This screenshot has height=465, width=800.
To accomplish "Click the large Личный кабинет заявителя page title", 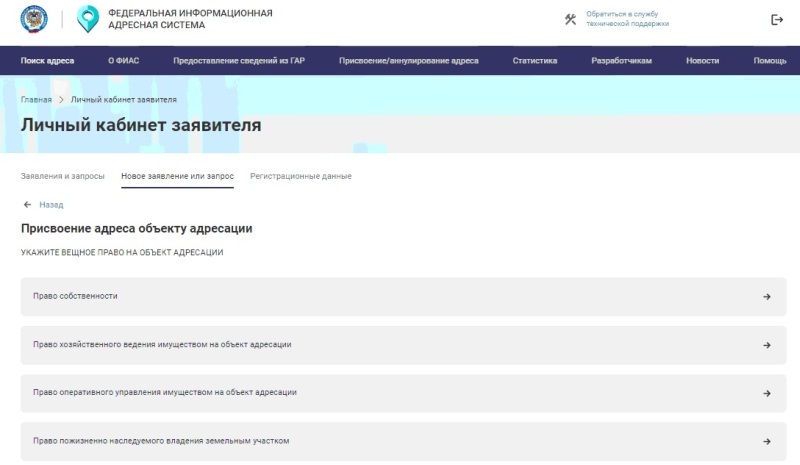I will [x=141, y=125].
